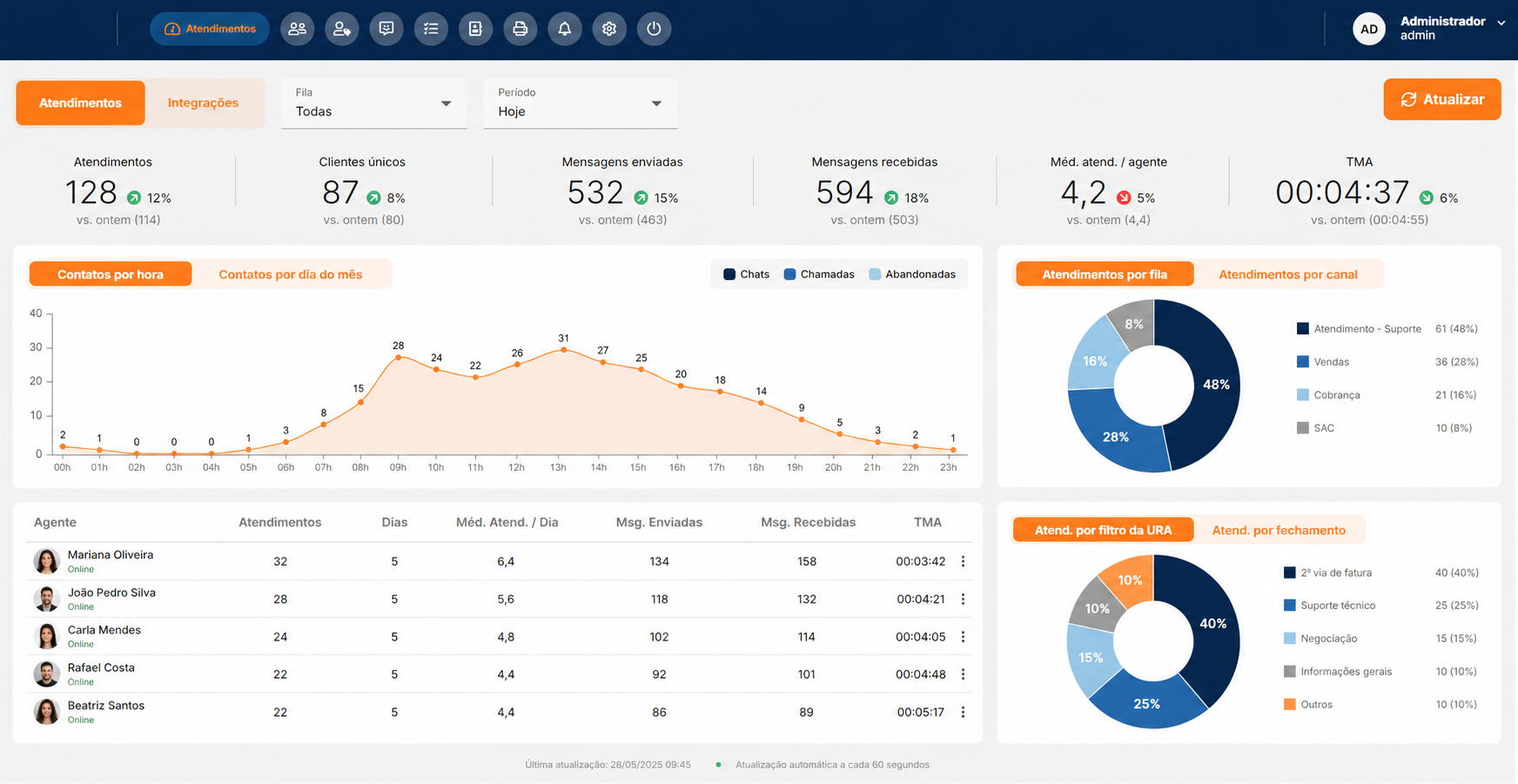This screenshot has width=1518, height=784.
Task: Open the users group icon
Action: (298, 29)
